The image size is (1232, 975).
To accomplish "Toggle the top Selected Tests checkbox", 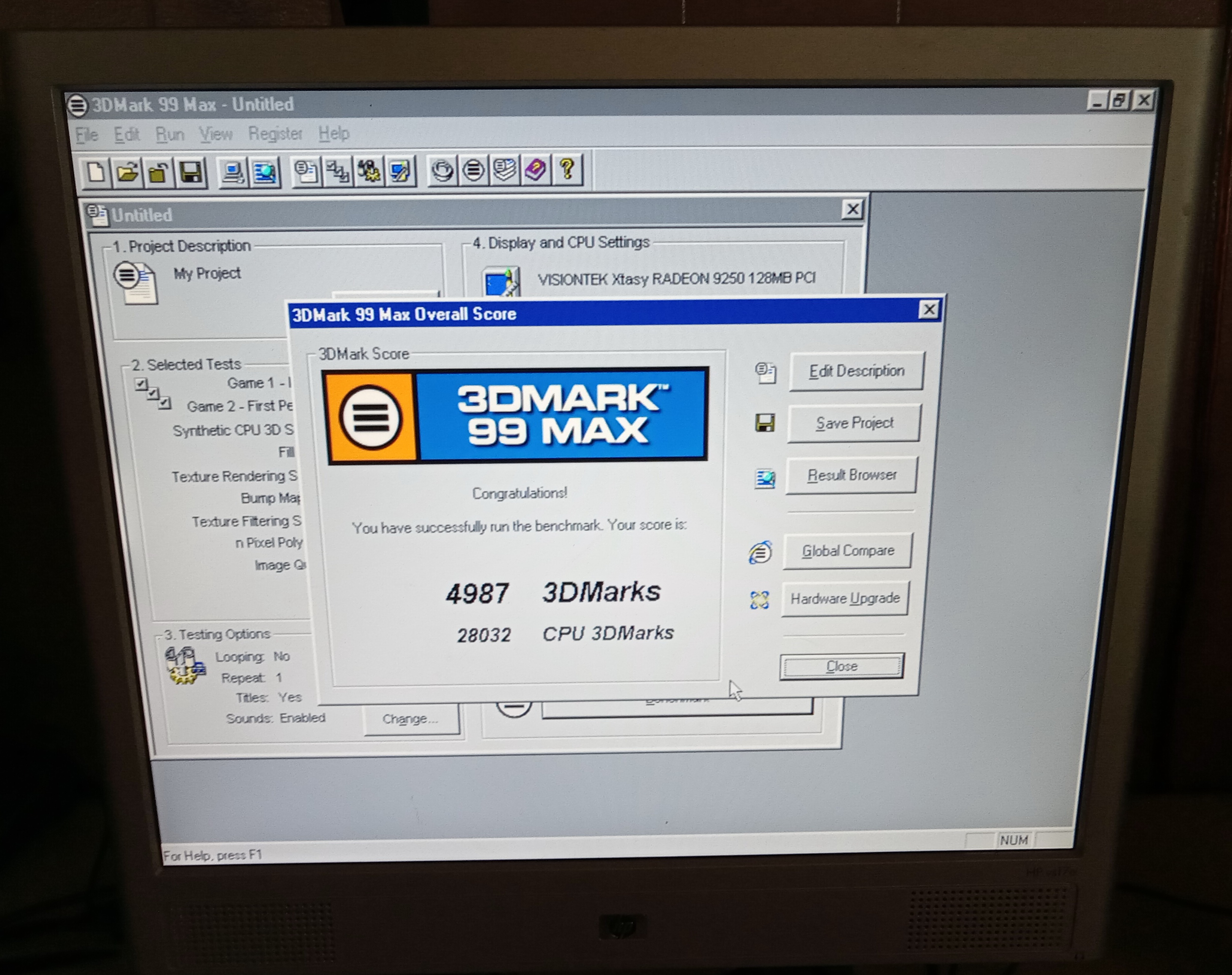I will (x=141, y=384).
